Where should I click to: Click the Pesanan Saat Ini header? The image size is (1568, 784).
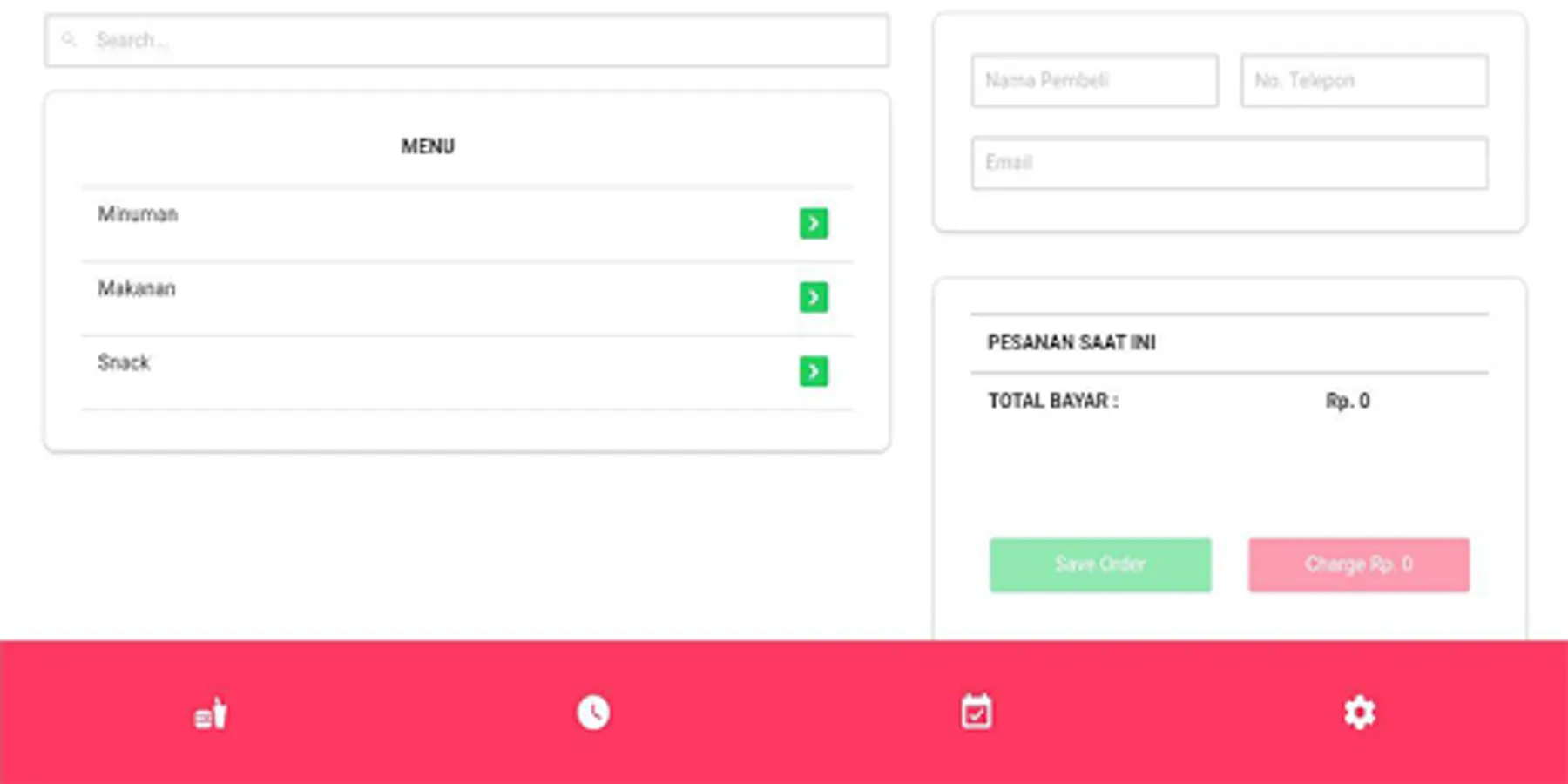pyautogui.click(x=1071, y=342)
